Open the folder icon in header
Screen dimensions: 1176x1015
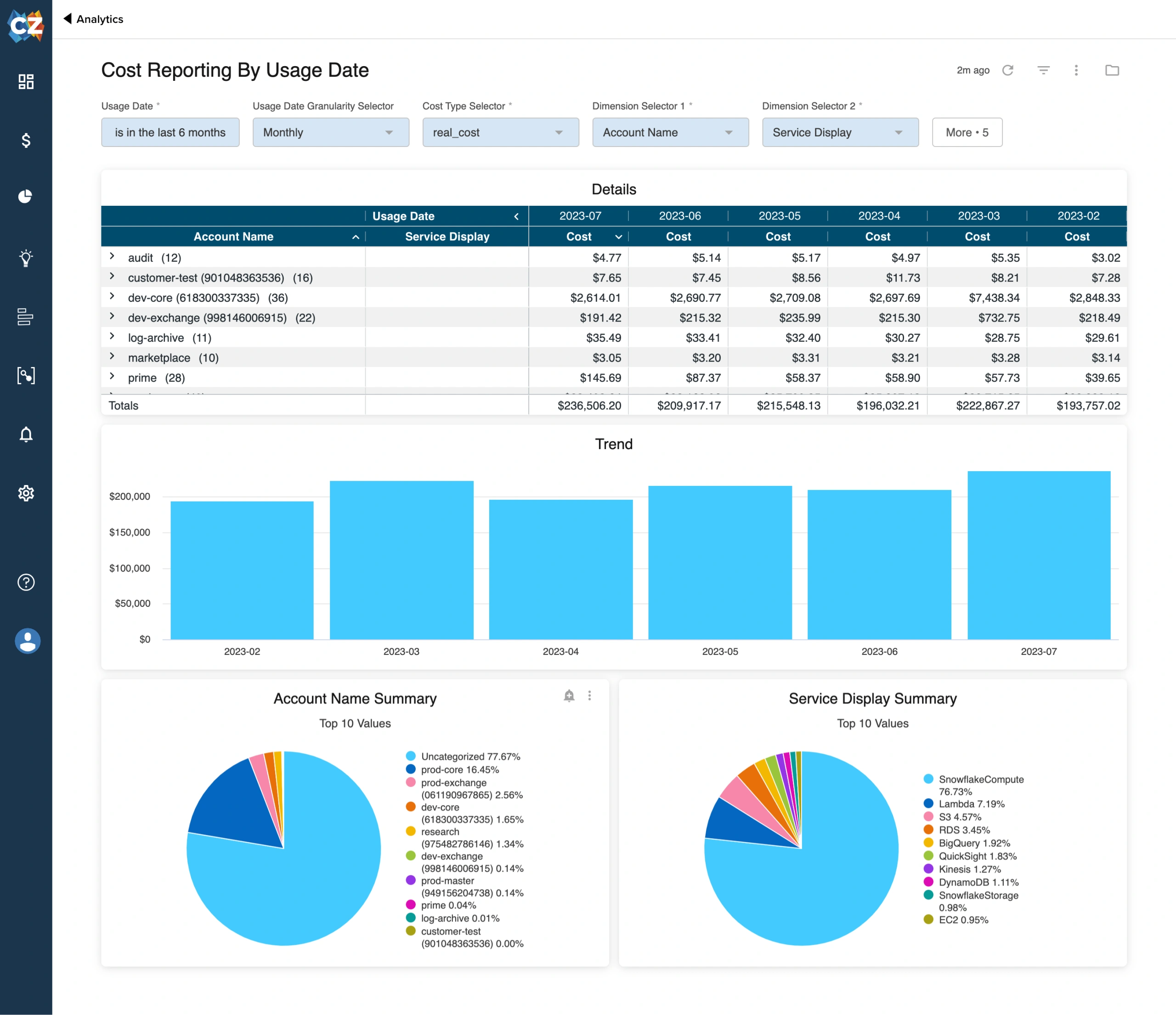pos(1112,70)
